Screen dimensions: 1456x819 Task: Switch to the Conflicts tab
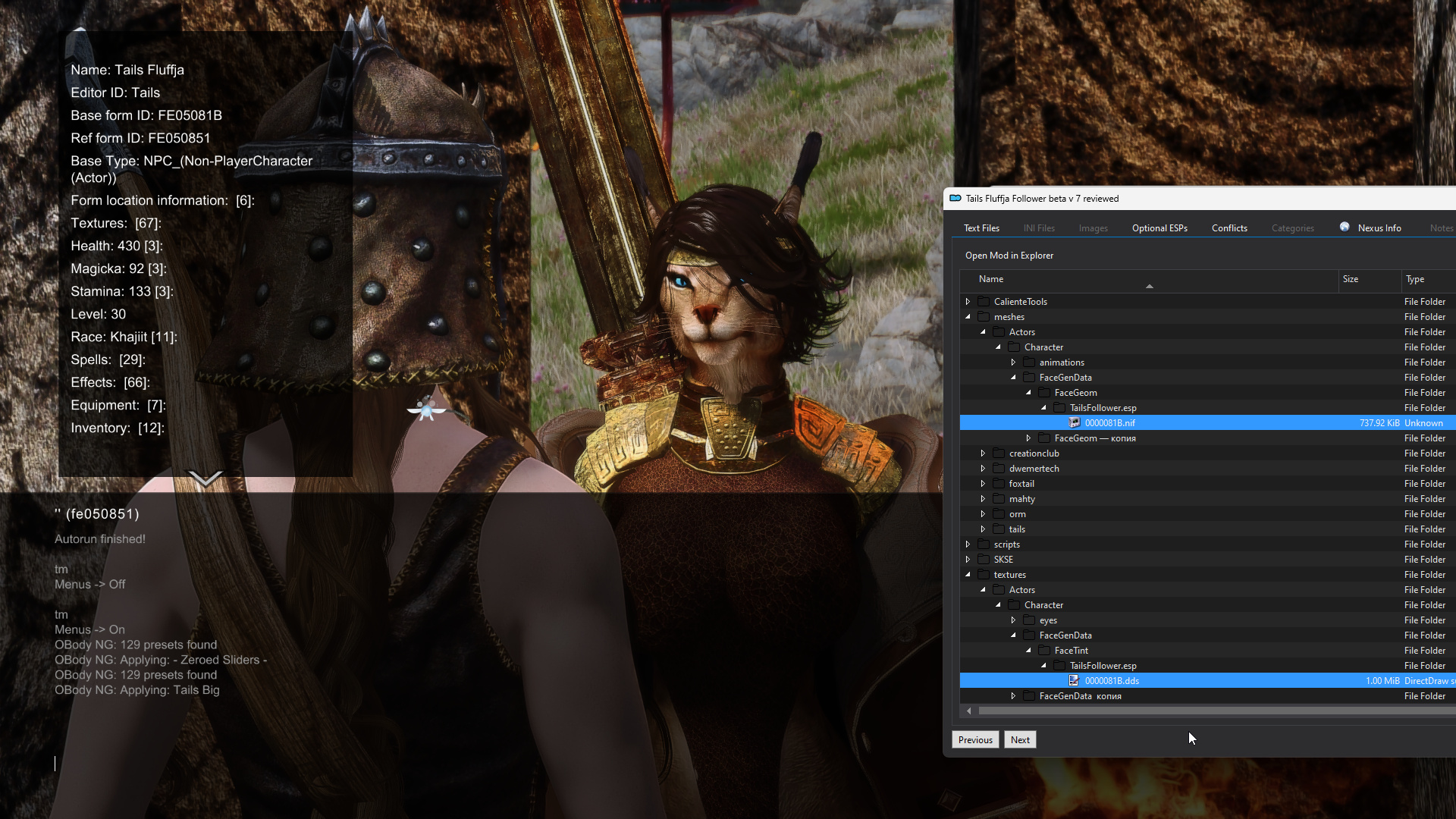[x=1228, y=228]
